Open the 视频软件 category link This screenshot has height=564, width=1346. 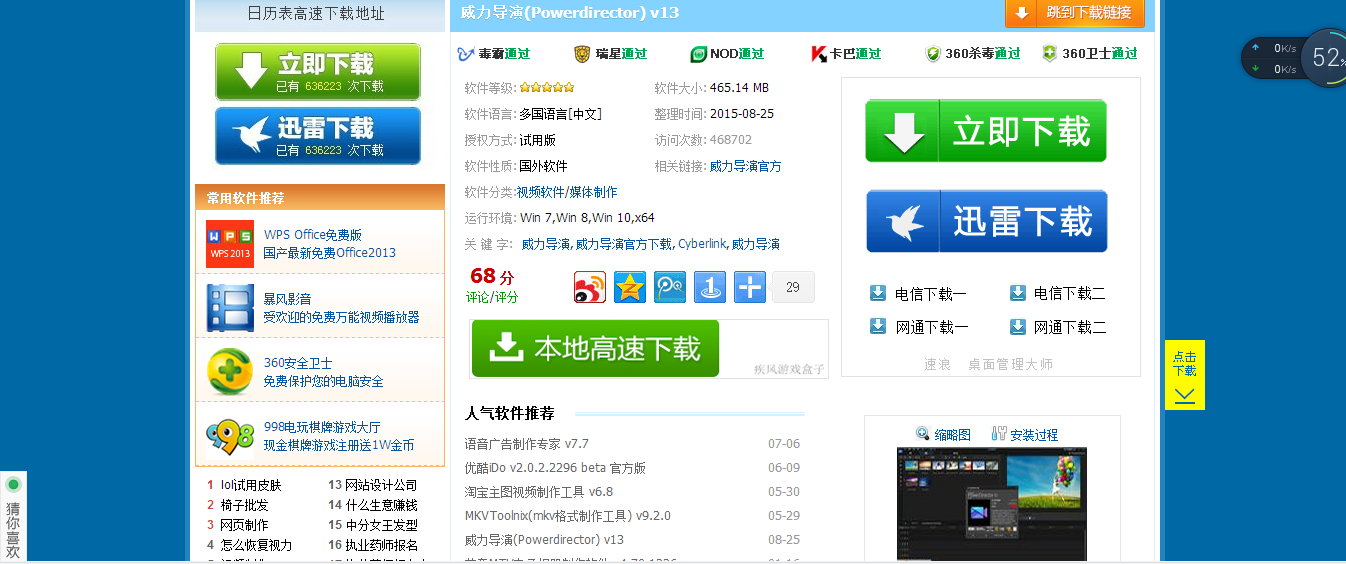(x=540, y=192)
